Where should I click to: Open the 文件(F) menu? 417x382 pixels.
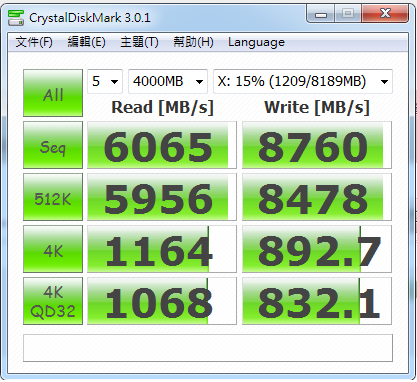point(34,42)
